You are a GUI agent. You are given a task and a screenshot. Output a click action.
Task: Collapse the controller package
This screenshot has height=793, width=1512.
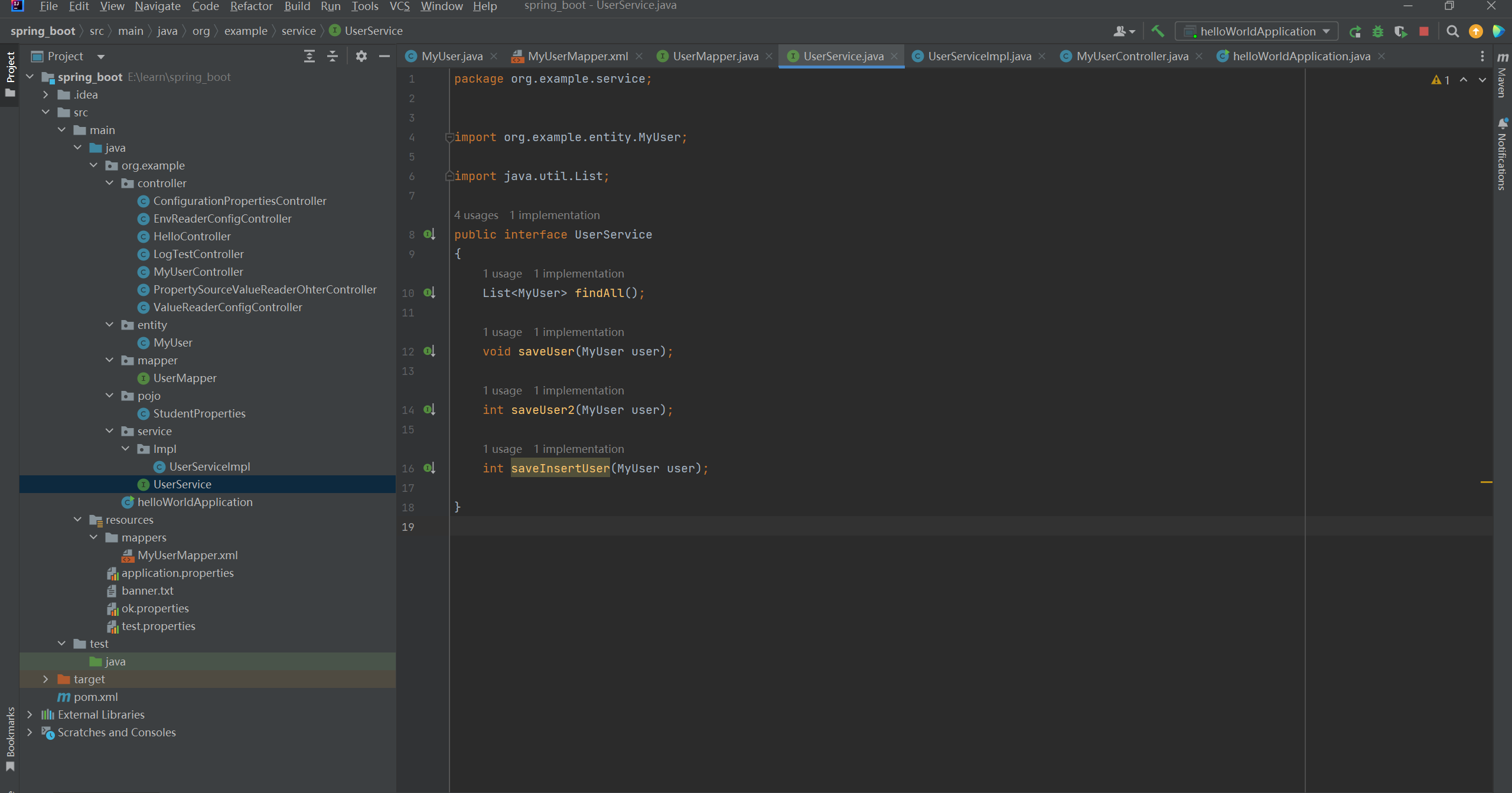tap(109, 183)
